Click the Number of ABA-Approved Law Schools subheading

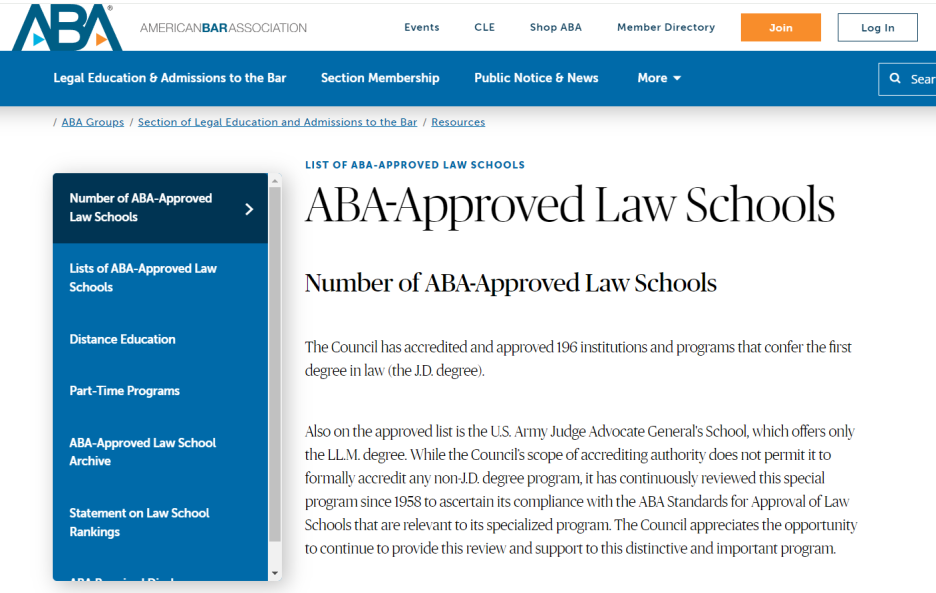tap(510, 283)
